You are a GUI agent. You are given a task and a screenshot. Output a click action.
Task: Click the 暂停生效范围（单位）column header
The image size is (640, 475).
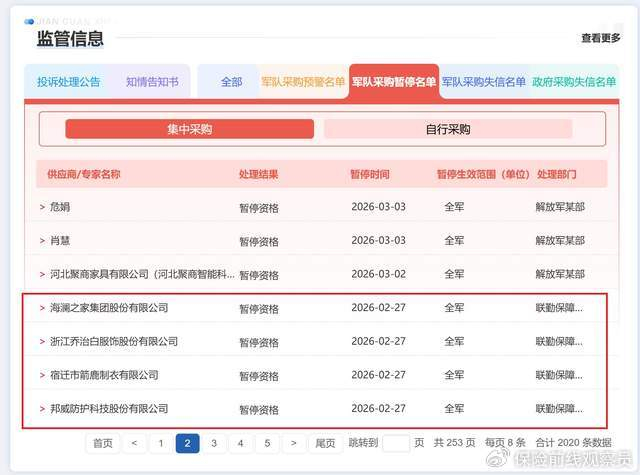click(483, 174)
